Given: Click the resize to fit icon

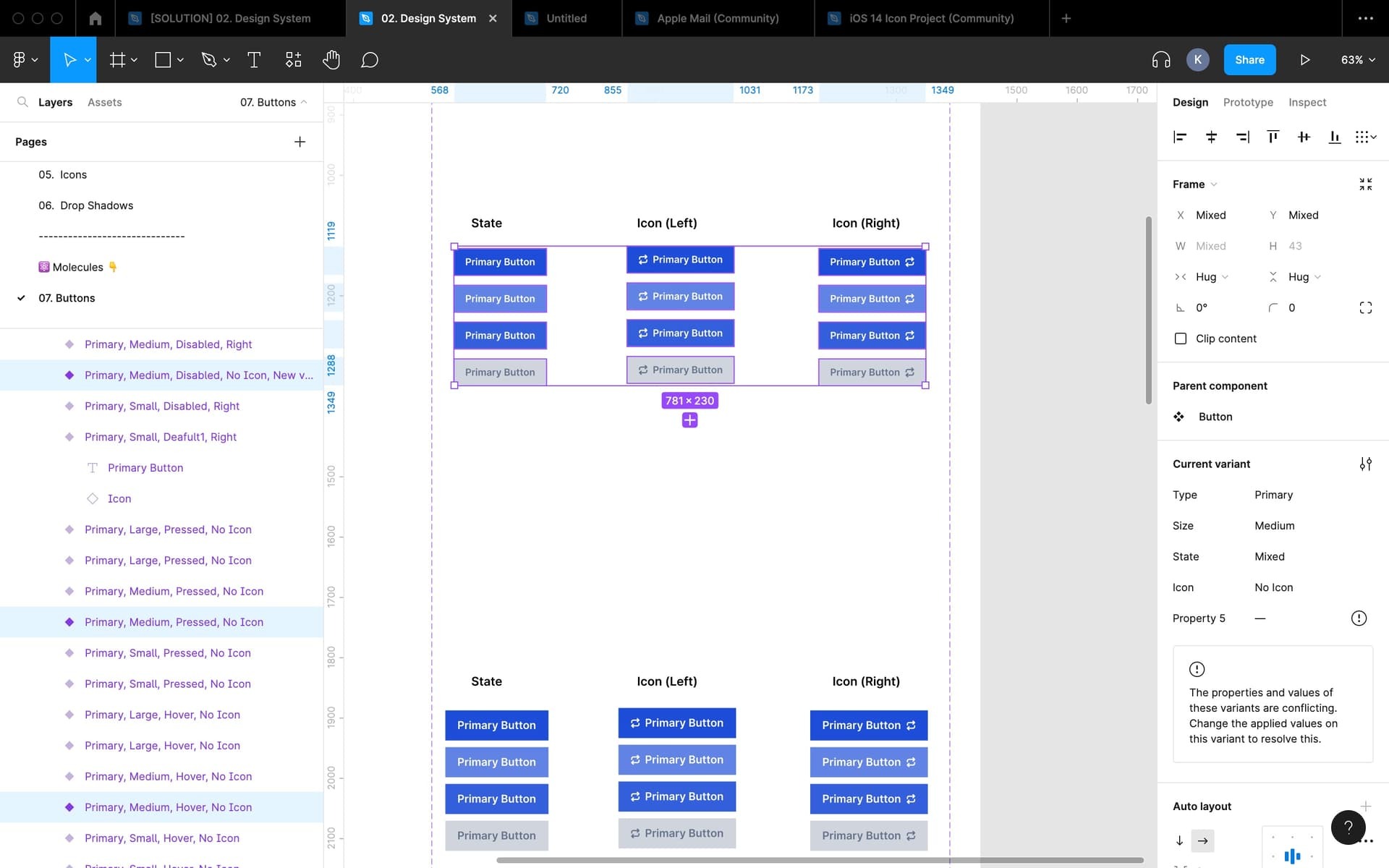Looking at the screenshot, I should click(1365, 184).
